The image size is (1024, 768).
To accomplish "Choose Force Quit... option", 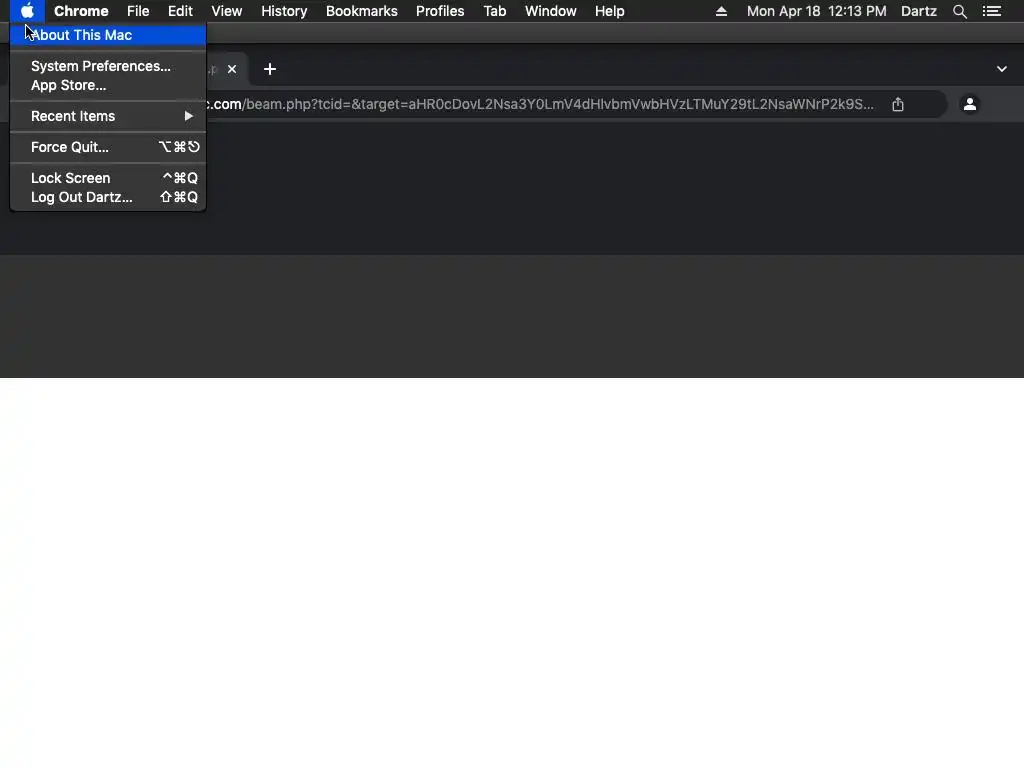I will coord(108,147).
